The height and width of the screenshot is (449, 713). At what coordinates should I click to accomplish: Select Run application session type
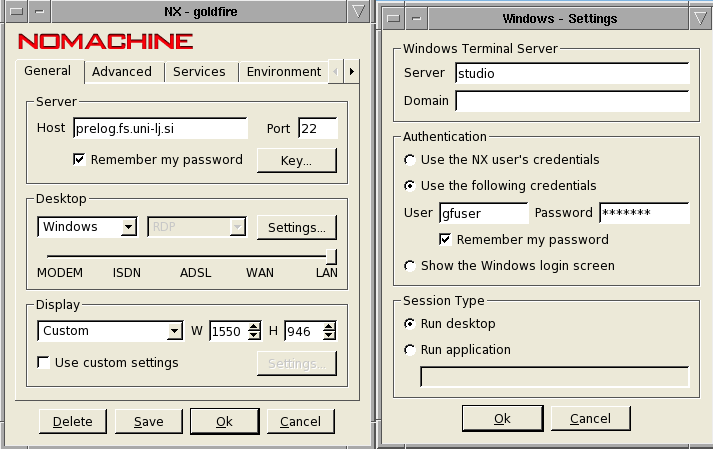point(409,350)
